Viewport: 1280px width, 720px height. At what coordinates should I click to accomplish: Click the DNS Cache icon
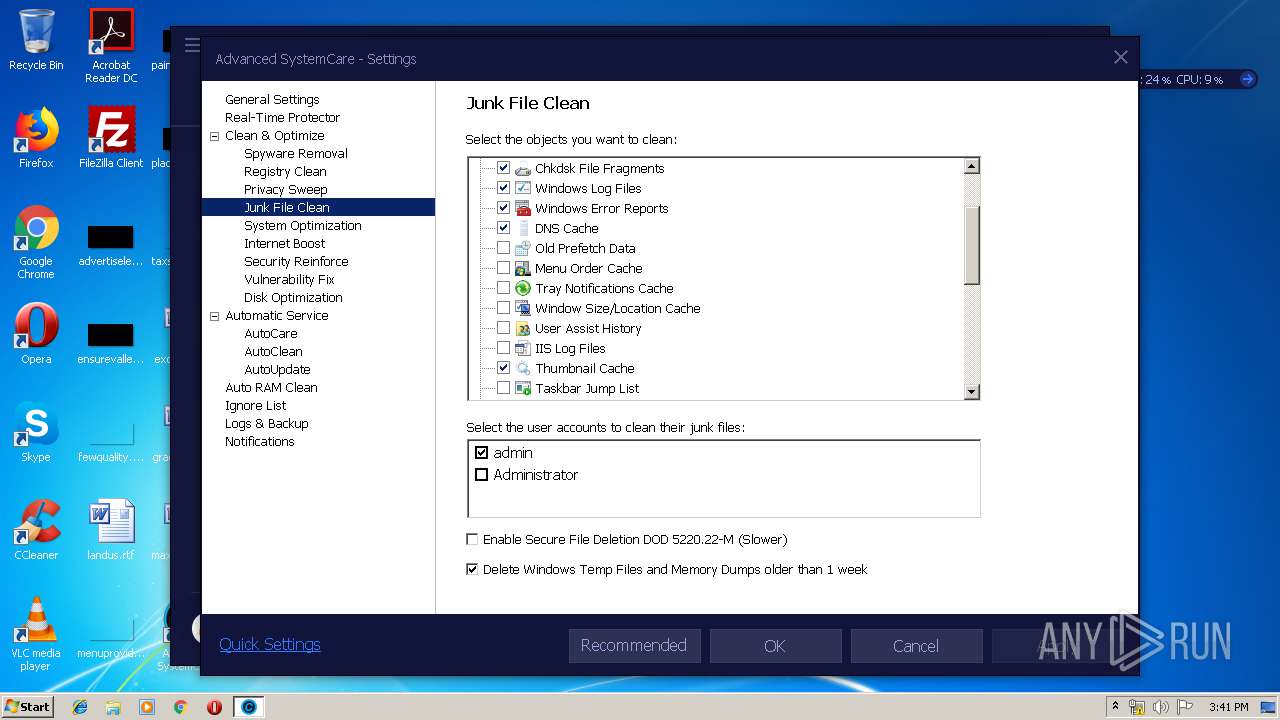click(x=522, y=228)
